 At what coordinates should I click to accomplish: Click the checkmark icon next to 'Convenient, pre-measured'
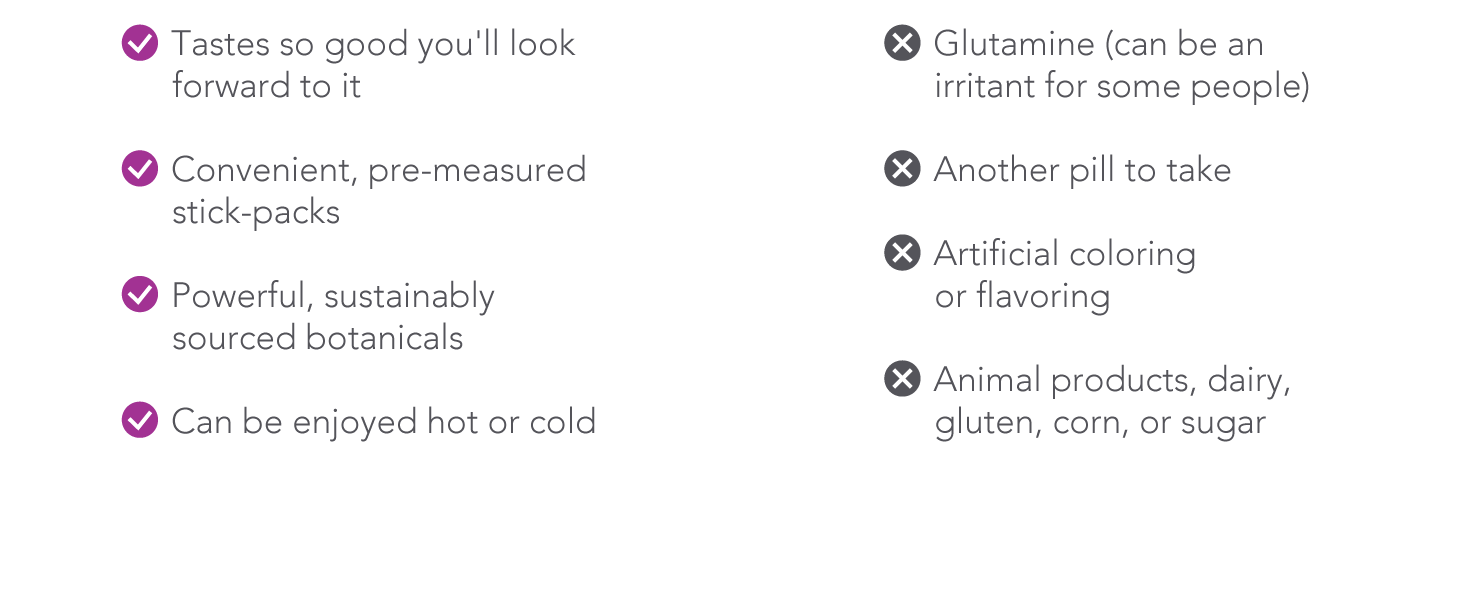tap(140, 169)
